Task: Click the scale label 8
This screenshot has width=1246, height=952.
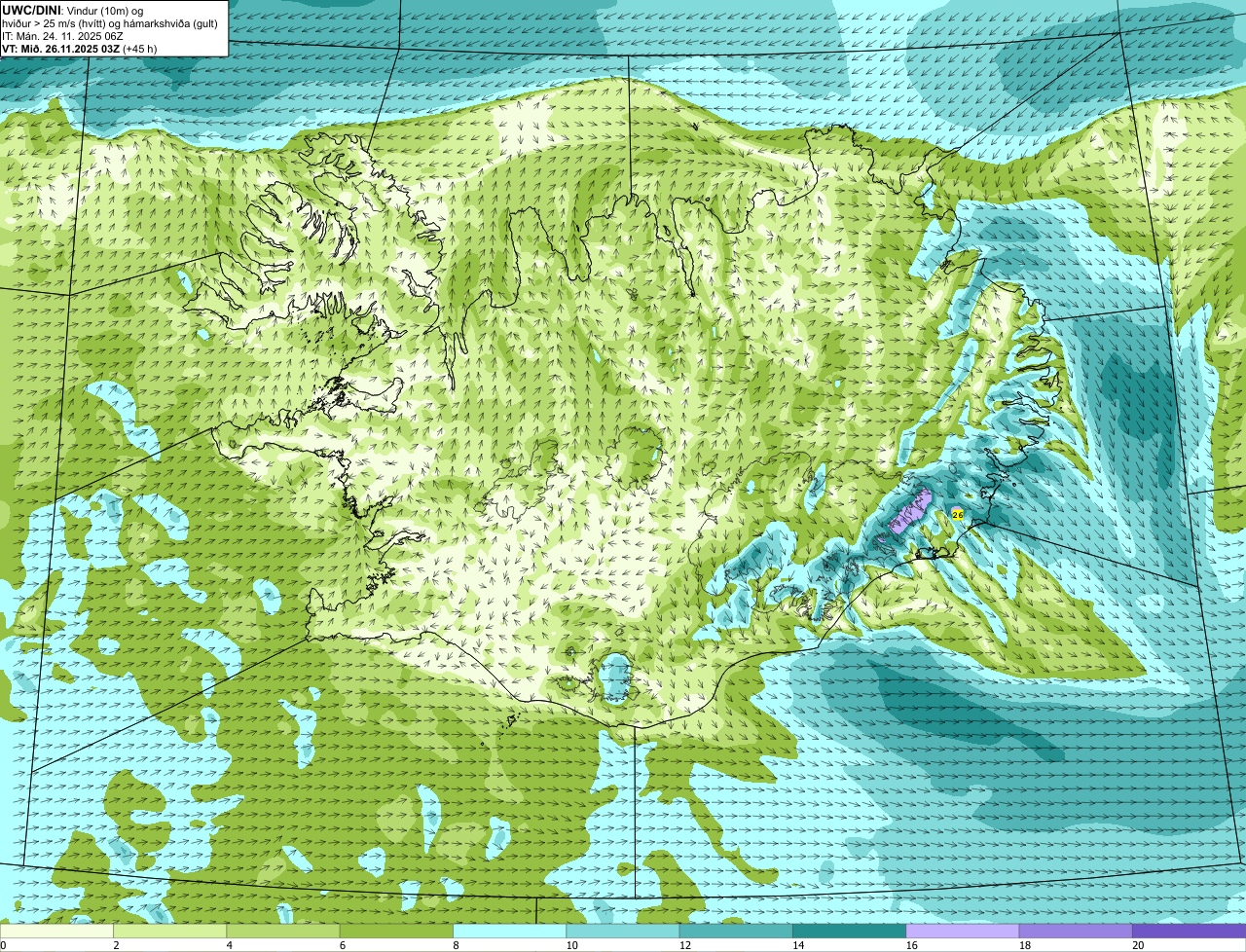Action: click(456, 945)
